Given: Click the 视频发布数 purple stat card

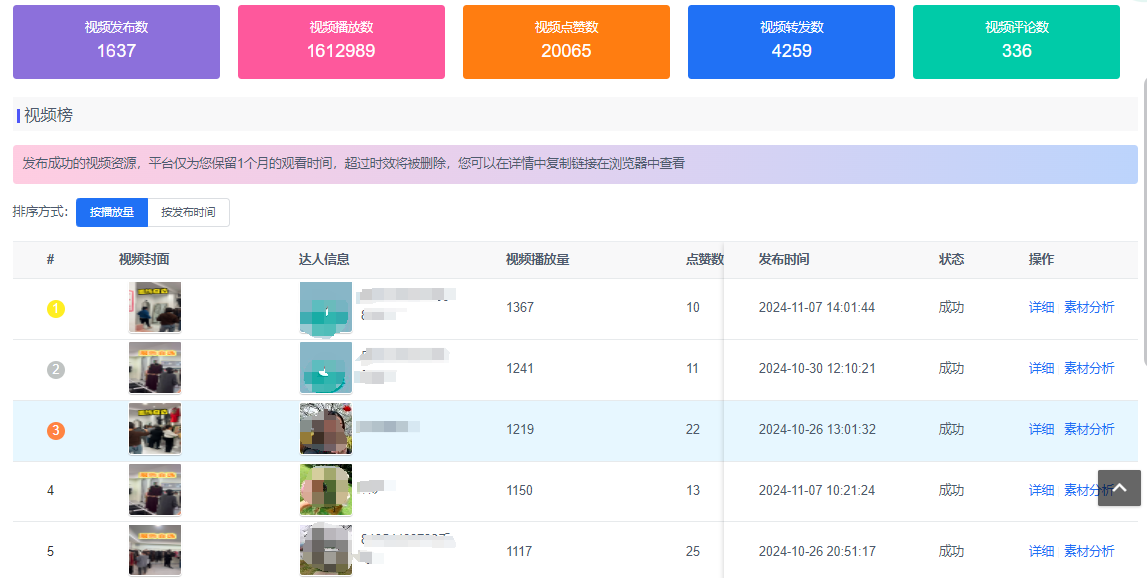Looking at the screenshot, I should (x=116, y=42).
